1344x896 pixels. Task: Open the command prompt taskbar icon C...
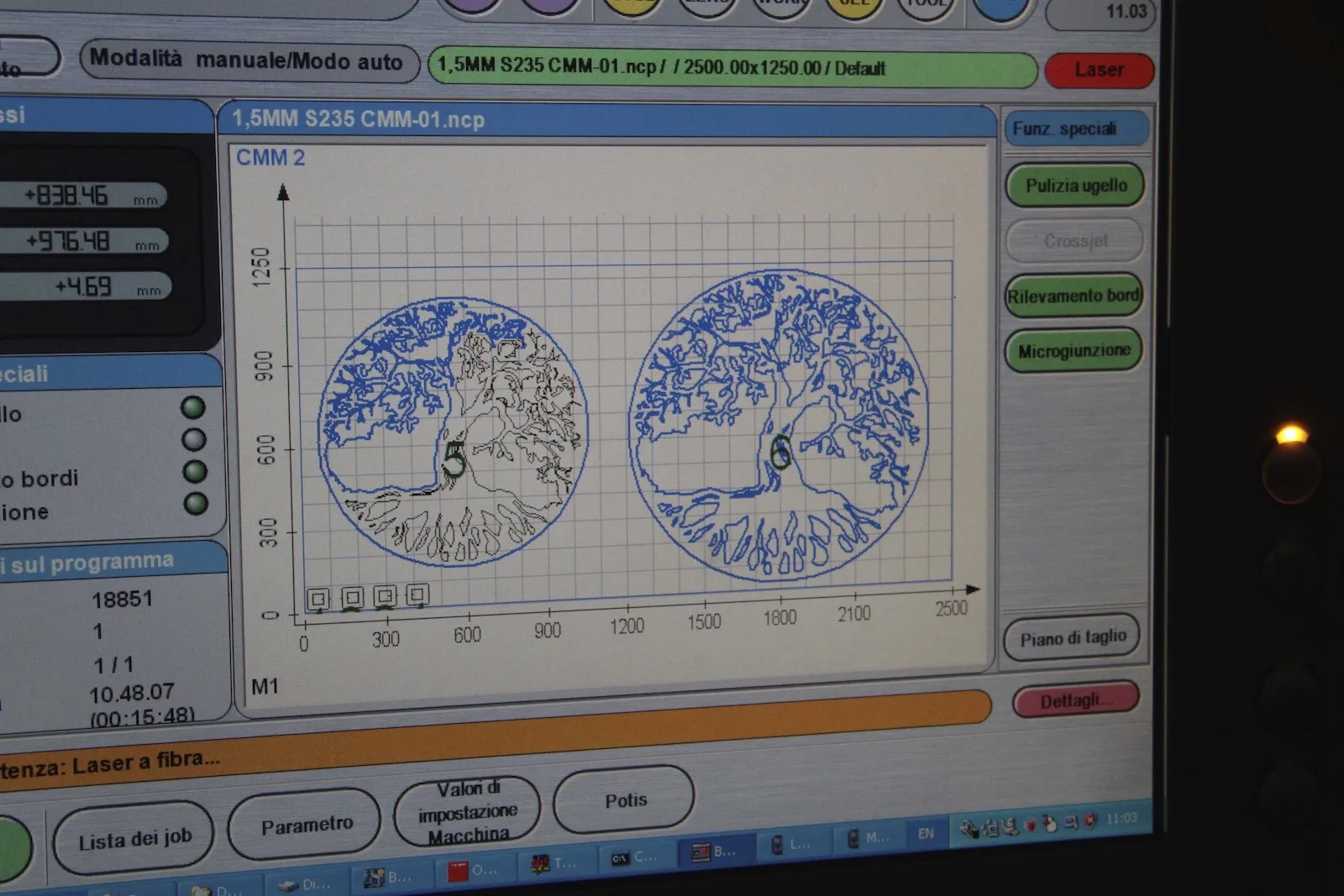620,858
